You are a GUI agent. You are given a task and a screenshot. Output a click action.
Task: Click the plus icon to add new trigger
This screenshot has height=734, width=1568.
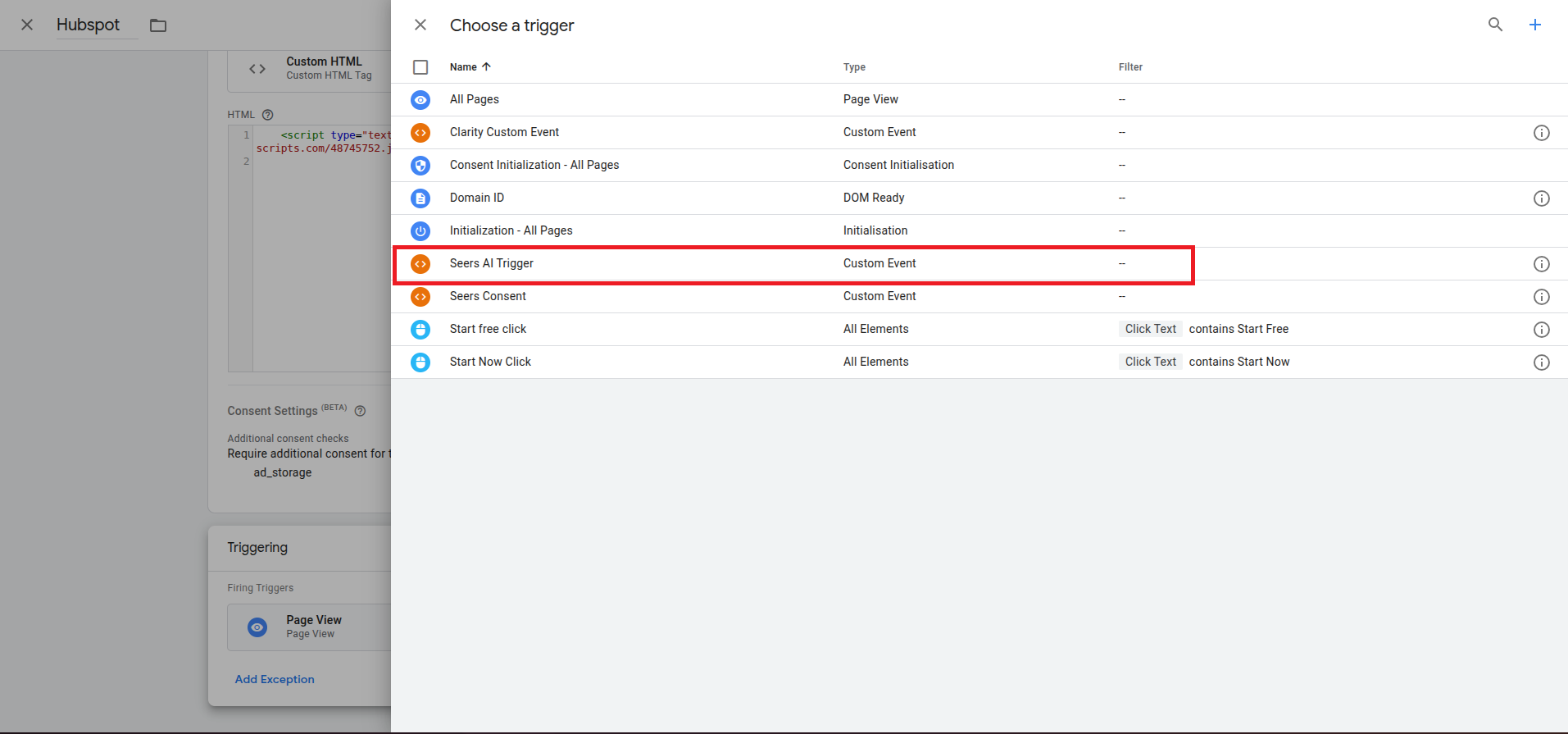(x=1534, y=25)
